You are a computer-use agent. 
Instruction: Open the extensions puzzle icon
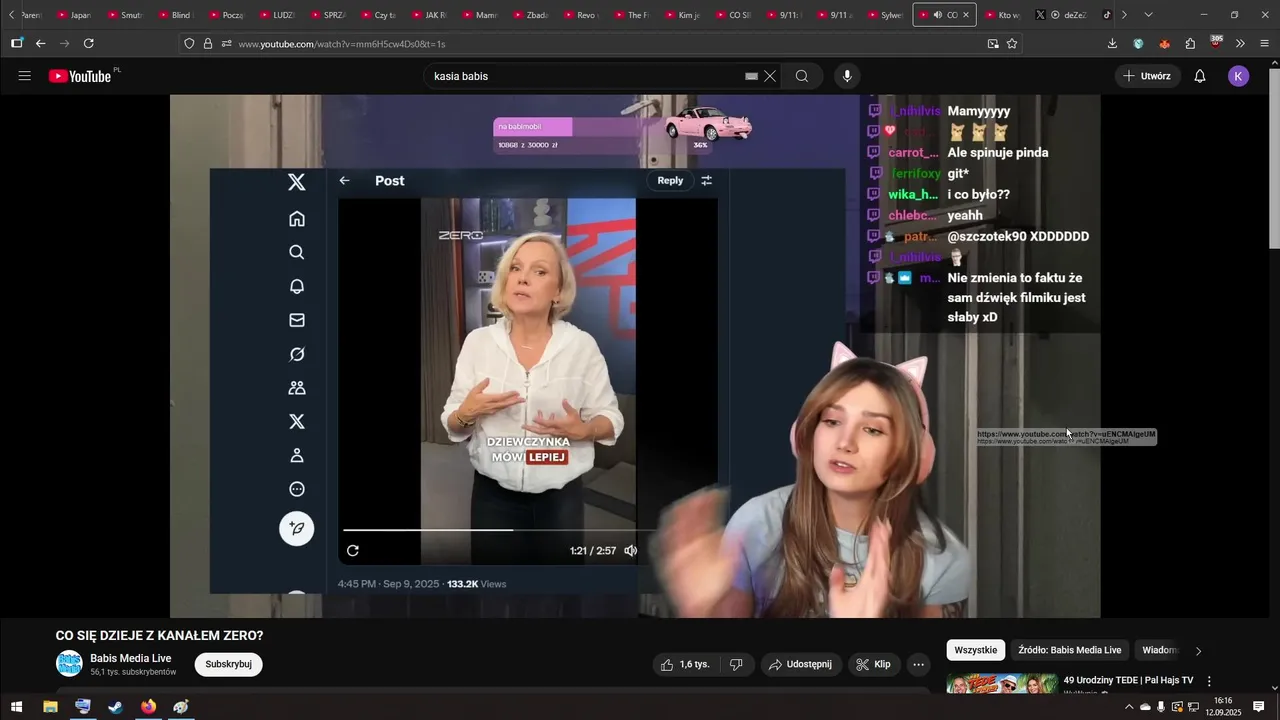coord(1190,44)
